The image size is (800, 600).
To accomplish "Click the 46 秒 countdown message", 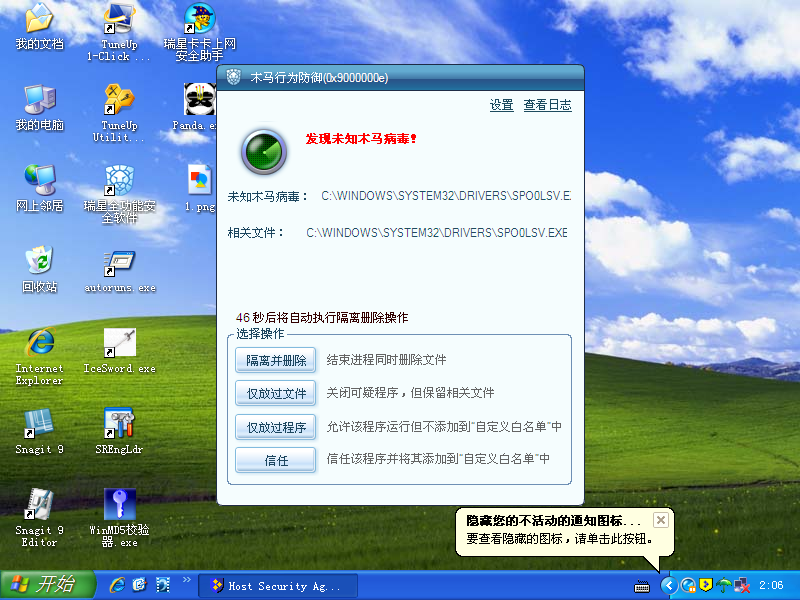I will [322, 317].
